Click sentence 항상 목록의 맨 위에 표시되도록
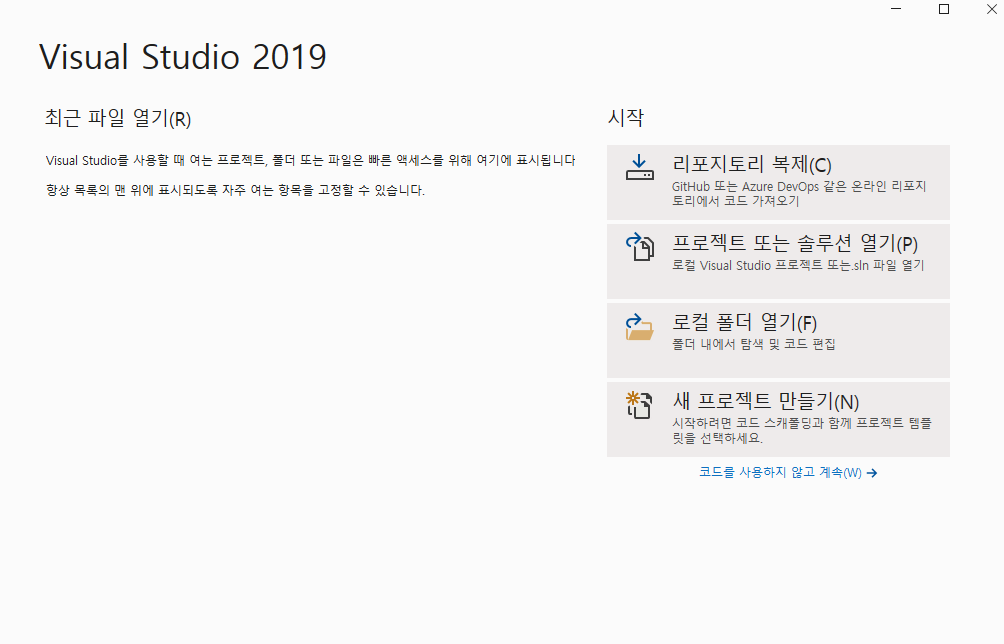This screenshot has height=644, width=1004. pyautogui.click(x=235, y=190)
